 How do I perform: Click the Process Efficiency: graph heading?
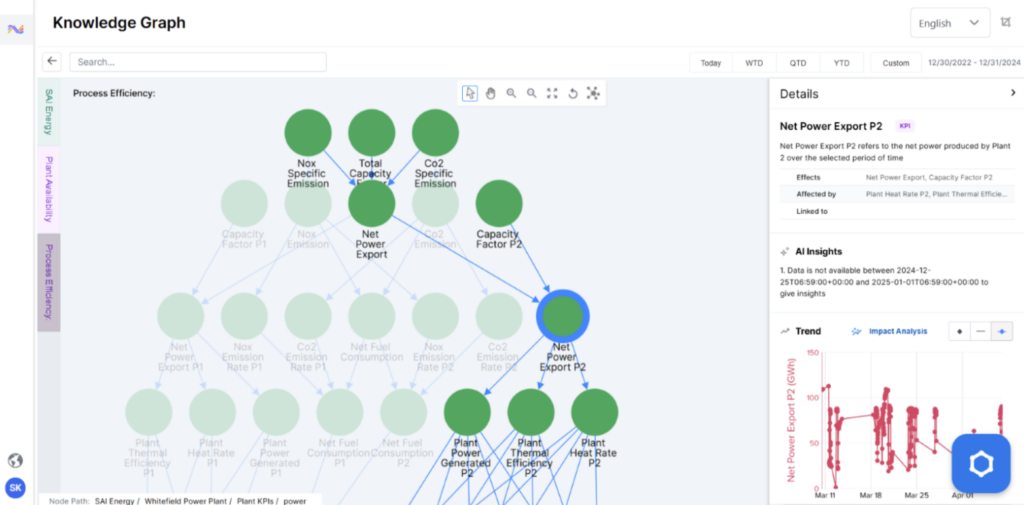tap(114, 93)
